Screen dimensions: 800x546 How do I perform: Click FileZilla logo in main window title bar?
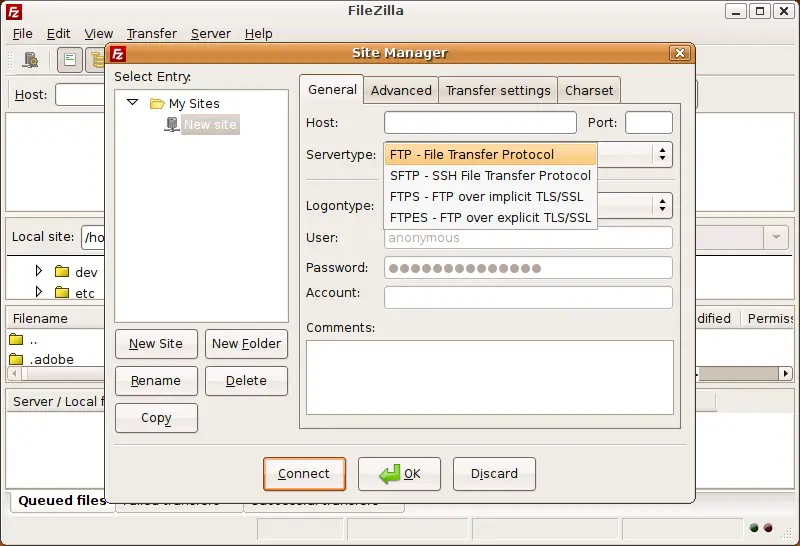(14, 11)
